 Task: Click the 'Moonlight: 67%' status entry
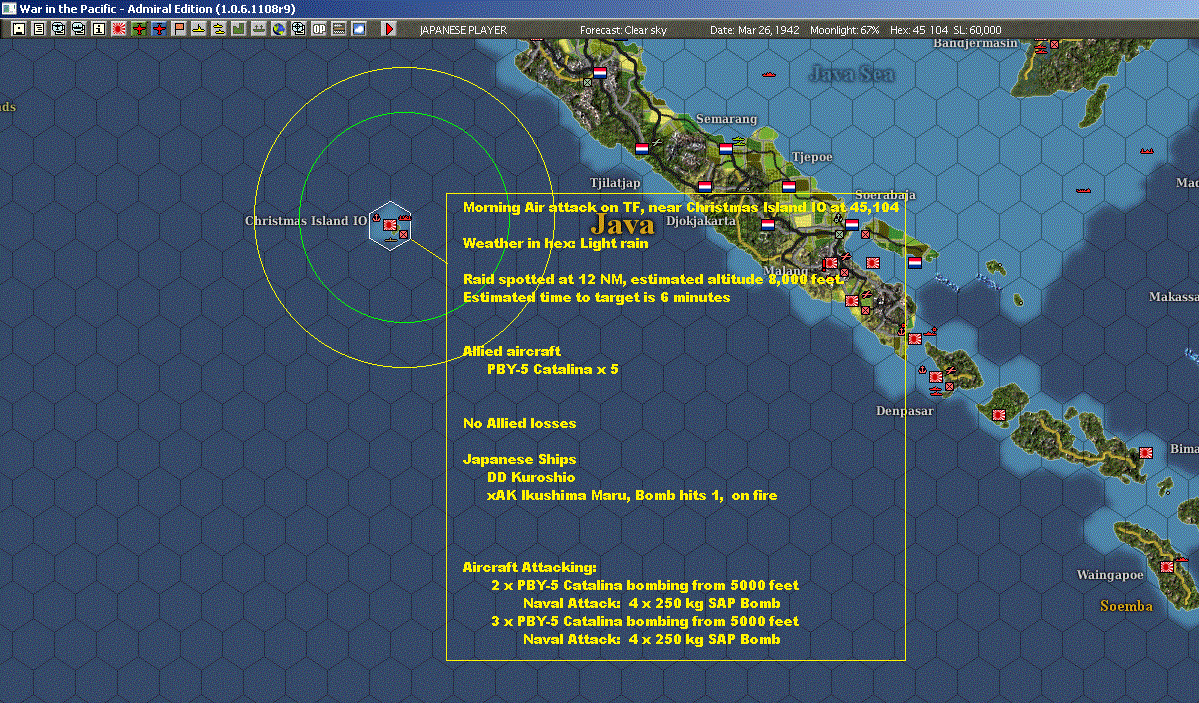[x=844, y=30]
